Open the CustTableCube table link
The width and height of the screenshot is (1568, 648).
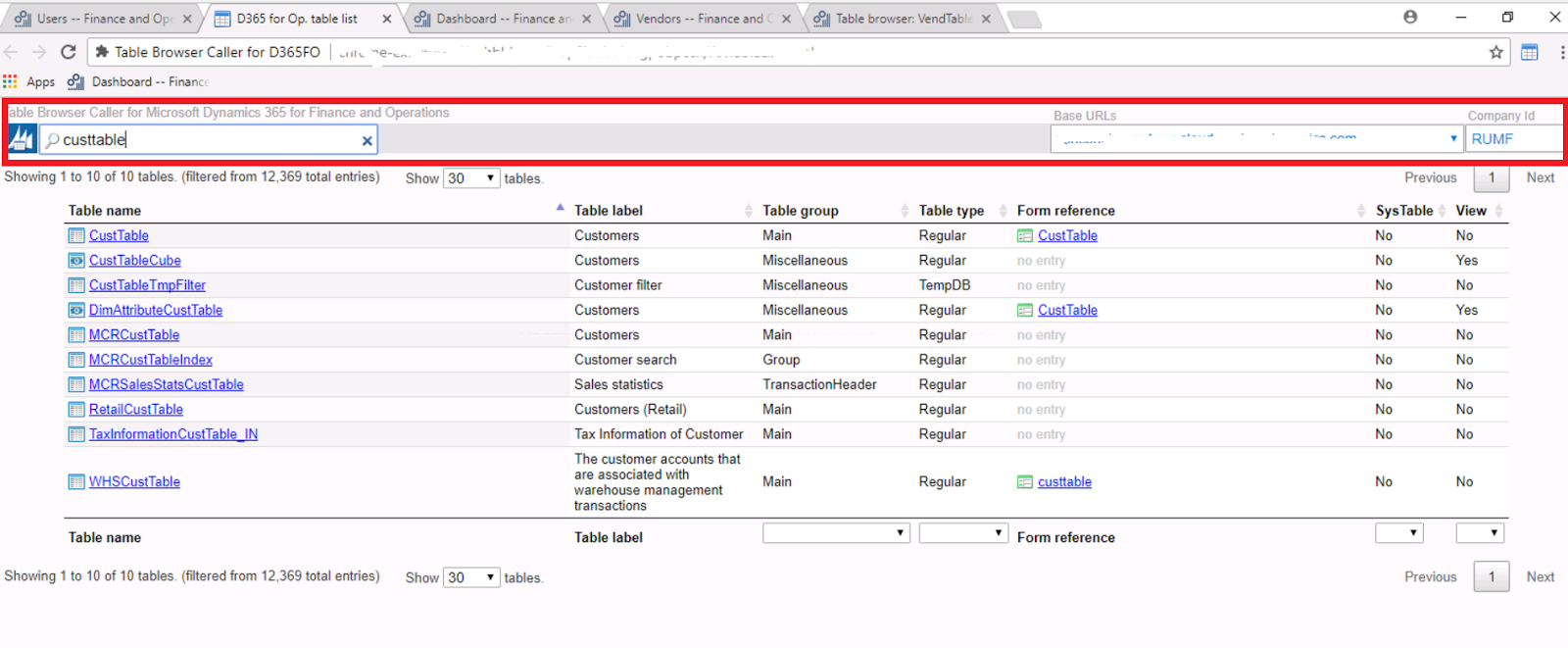tap(135, 261)
